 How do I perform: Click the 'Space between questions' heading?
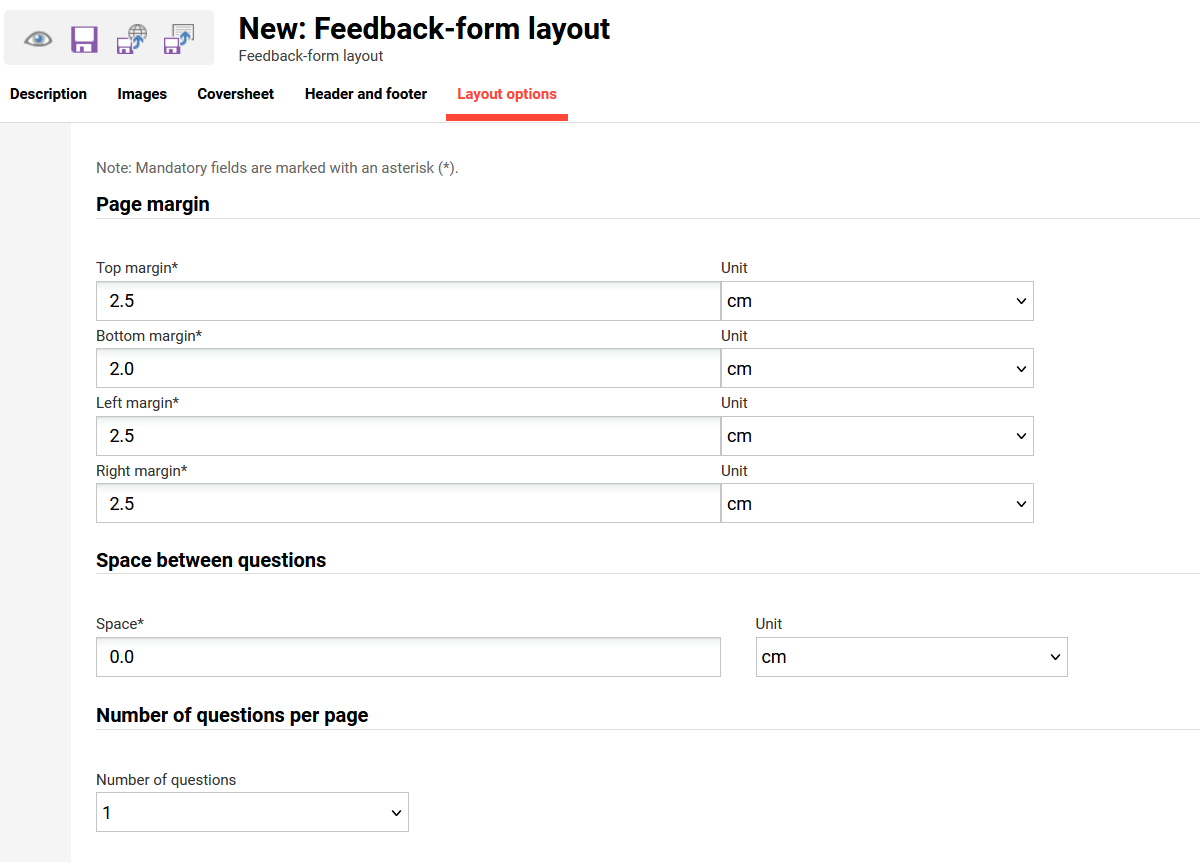(x=211, y=560)
